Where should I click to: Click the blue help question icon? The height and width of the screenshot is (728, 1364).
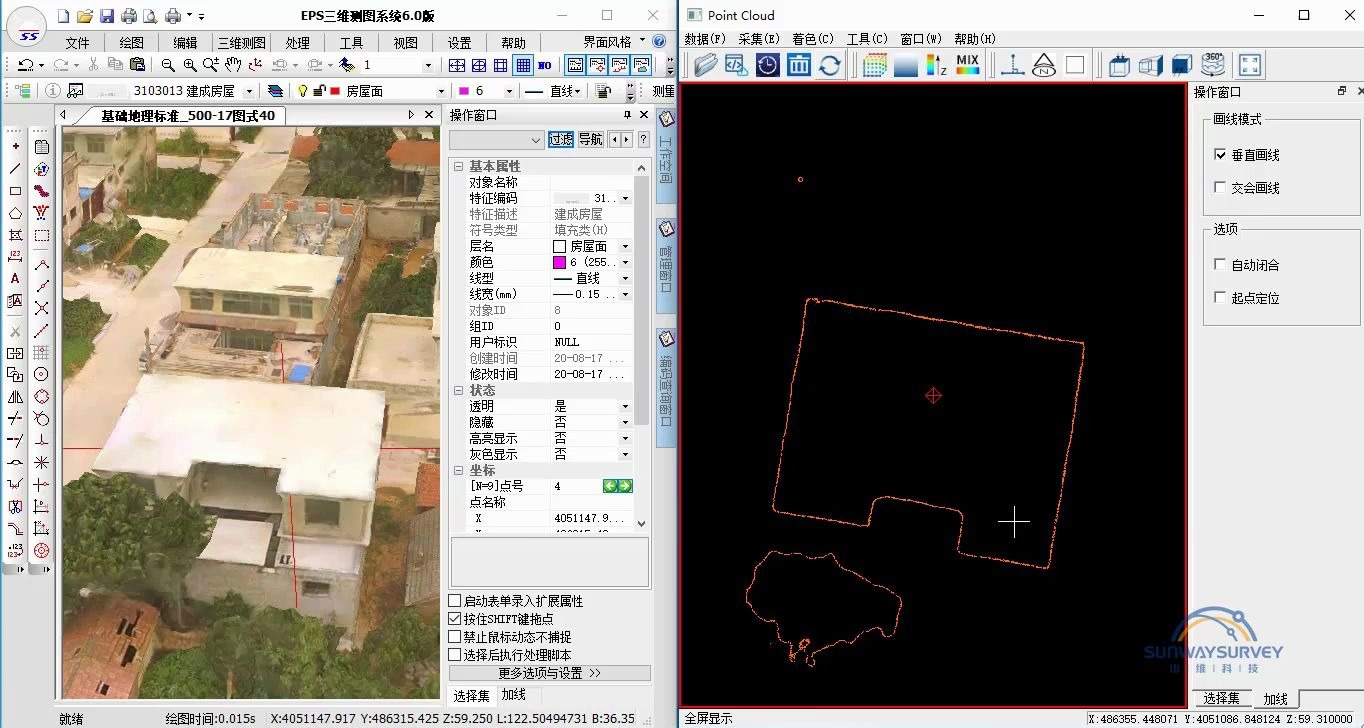[x=659, y=42]
